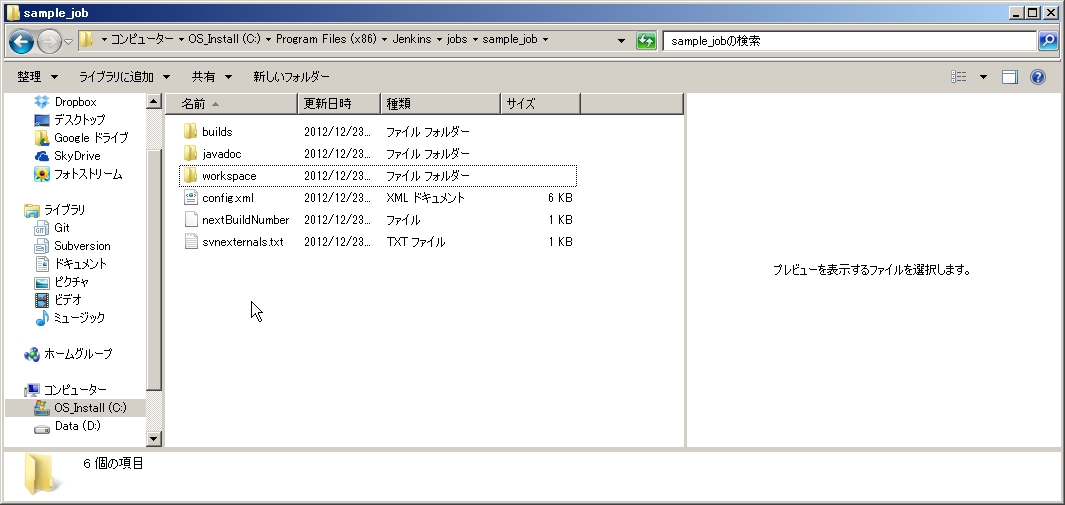Select the config.xml file icon
Viewport: 1065px width, 505px height.
pyautogui.click(x=190, y=198)
